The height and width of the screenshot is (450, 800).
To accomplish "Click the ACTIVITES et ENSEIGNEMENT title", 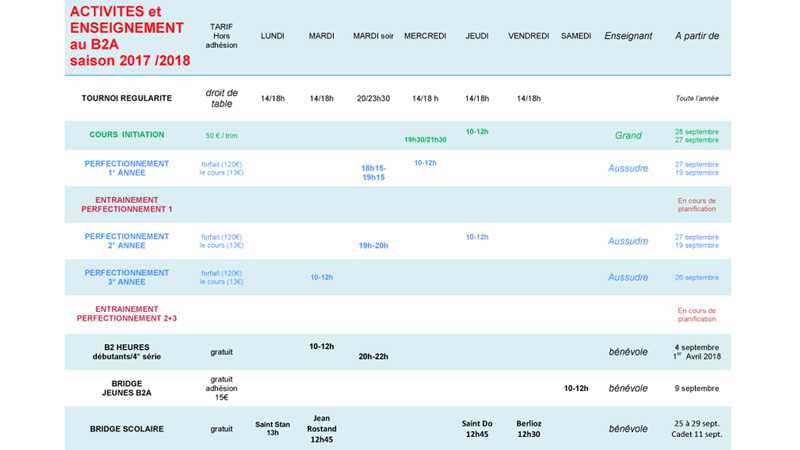I will coord(127,36).
